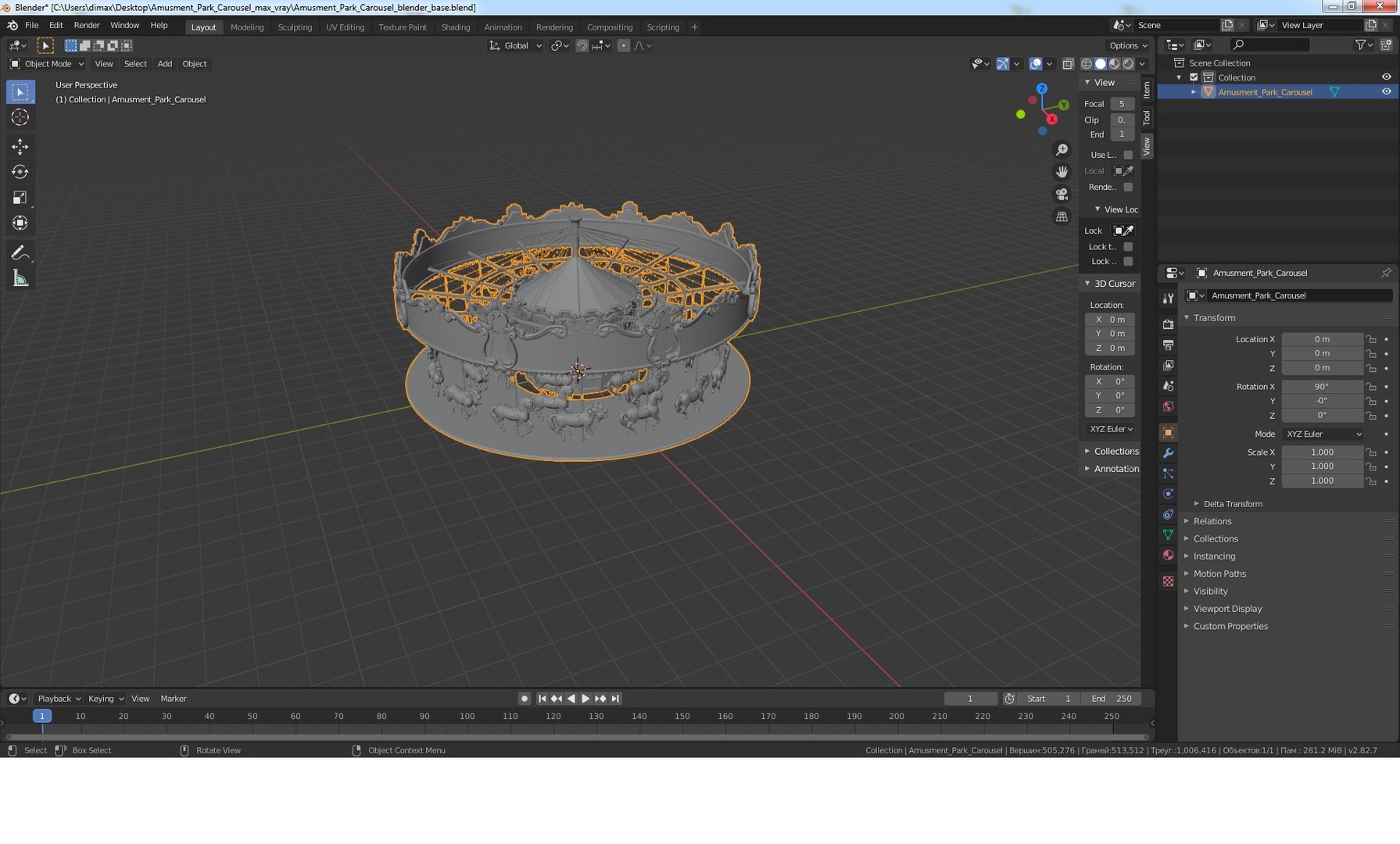The height and width of the screenshot is (844, 1400).
Task: Toggle camera view icon in viewport
Action: point(1062,194)
